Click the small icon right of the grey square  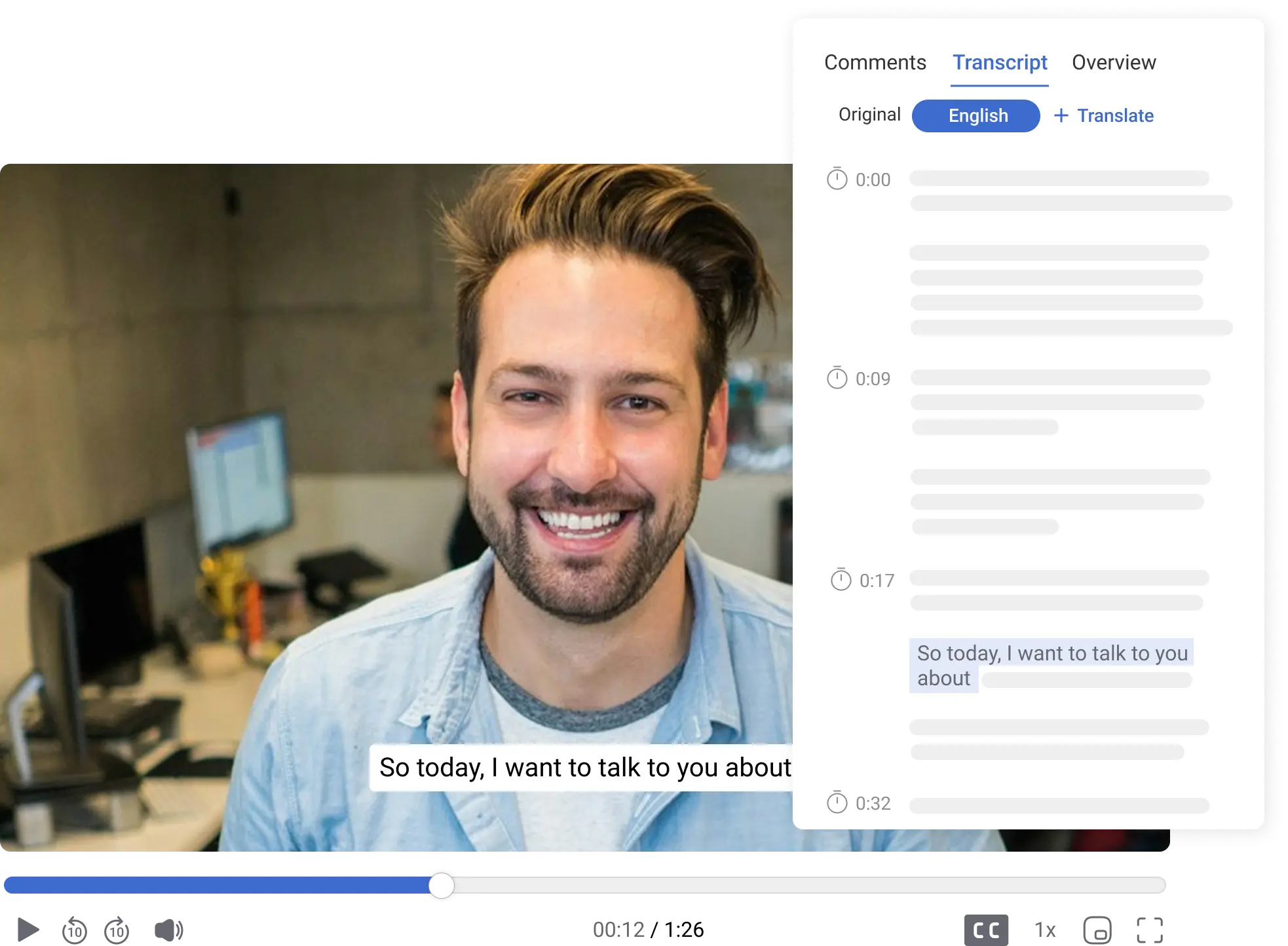point(1046,929)
